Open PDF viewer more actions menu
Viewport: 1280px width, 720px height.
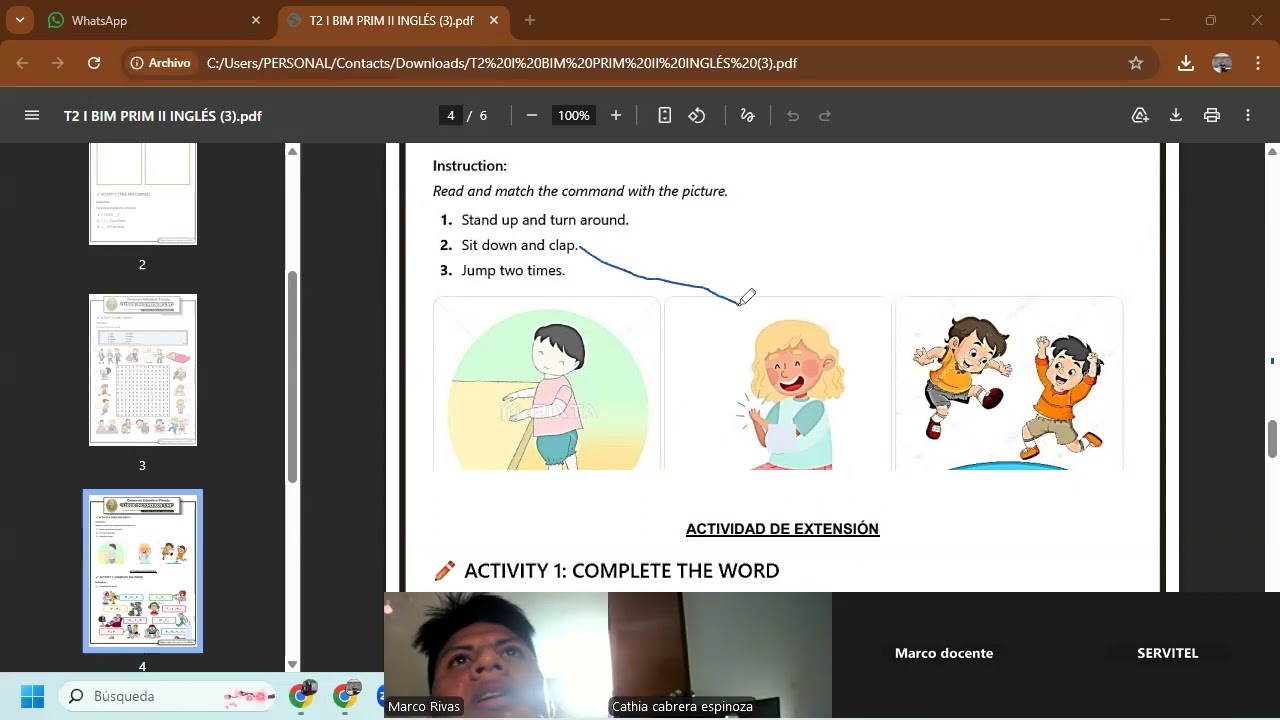click(x=1248, y=116)
